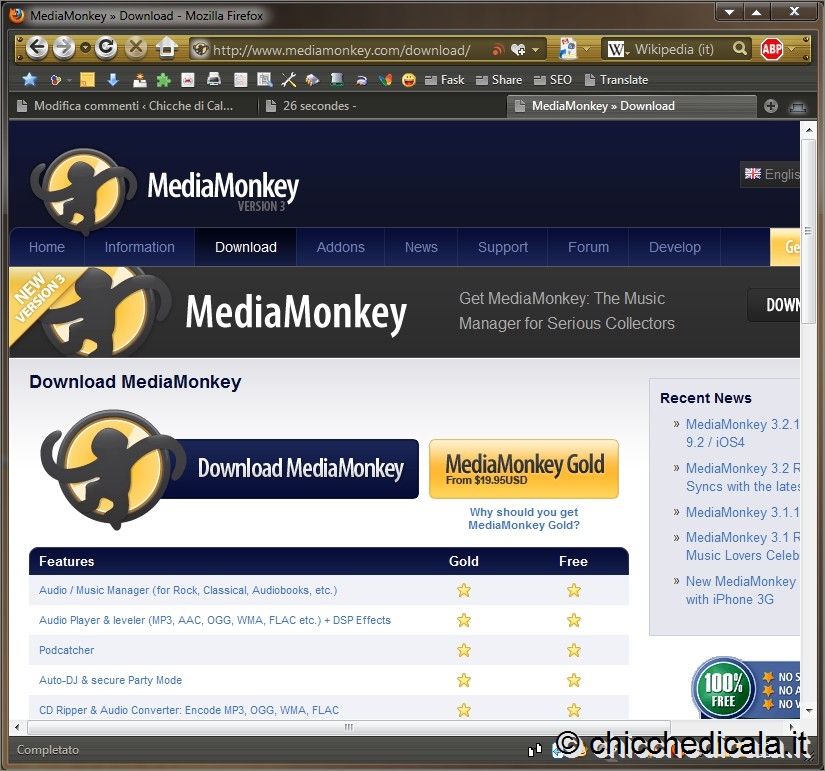
Task: Click the search magnifier icon
Action: pos(740,48)
